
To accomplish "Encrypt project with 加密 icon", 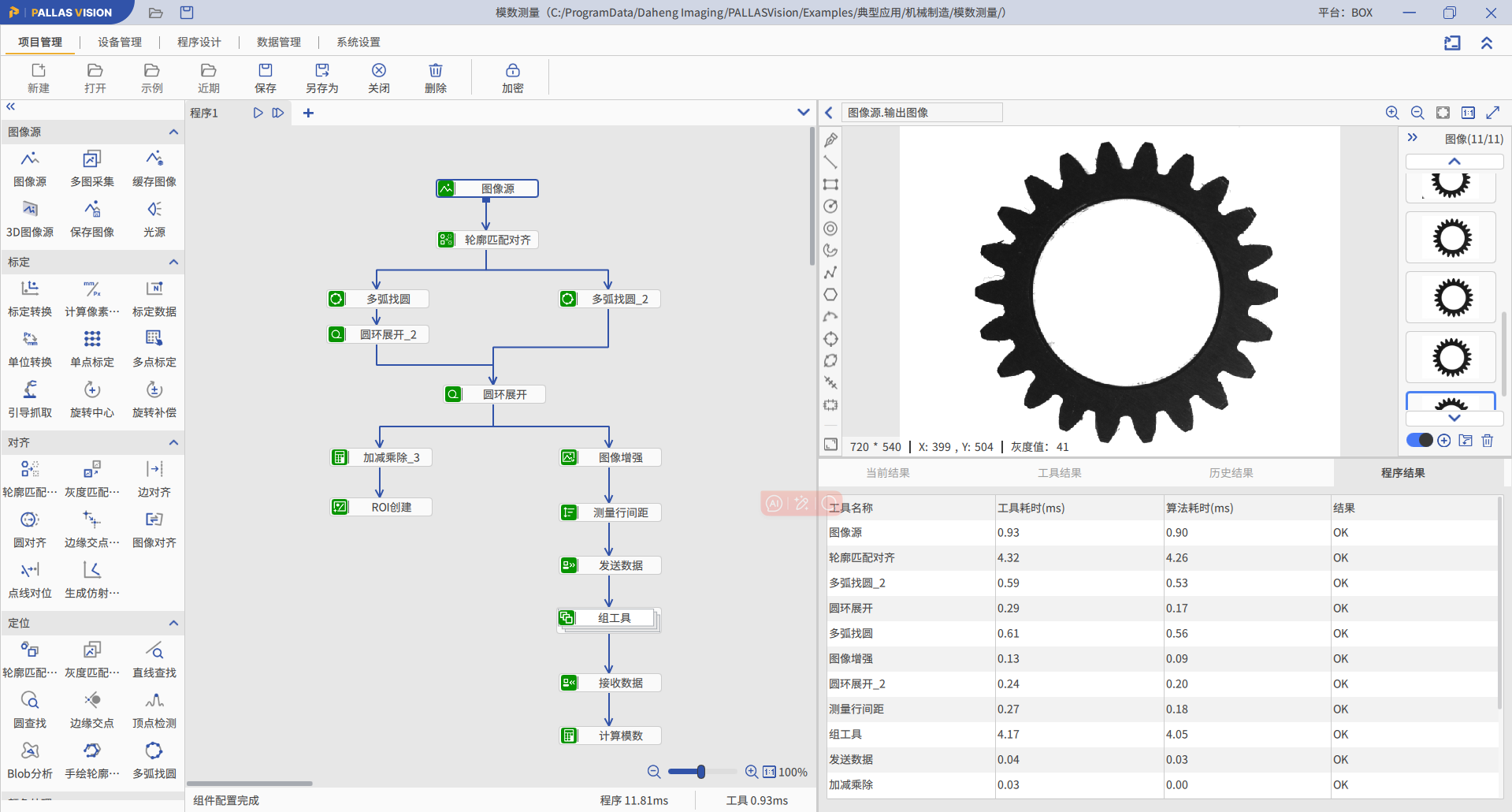I will tap(513, 78).
